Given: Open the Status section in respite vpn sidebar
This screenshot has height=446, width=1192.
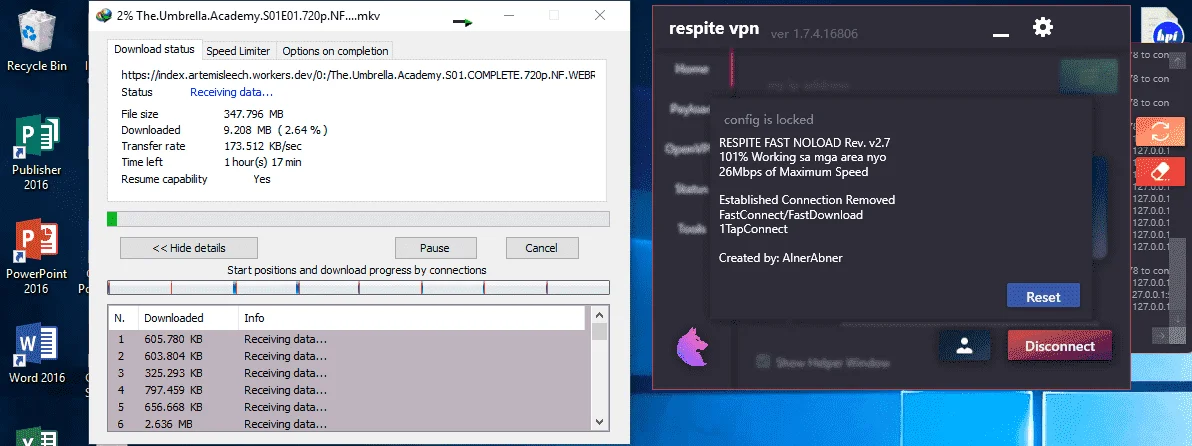Looking at the screenshot, I should pyautogui.click(x=691, y=188).
